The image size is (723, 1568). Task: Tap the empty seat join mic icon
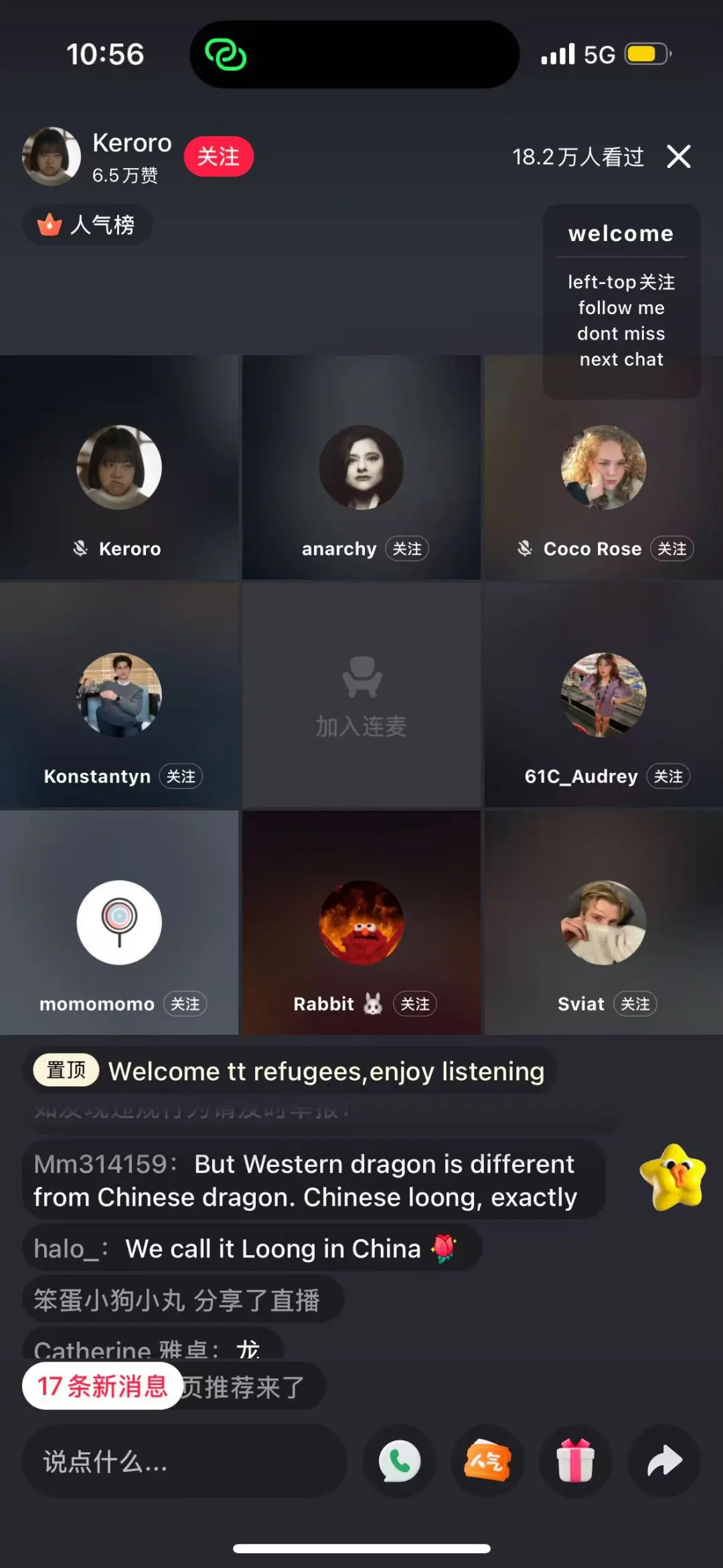click(361, 677)
